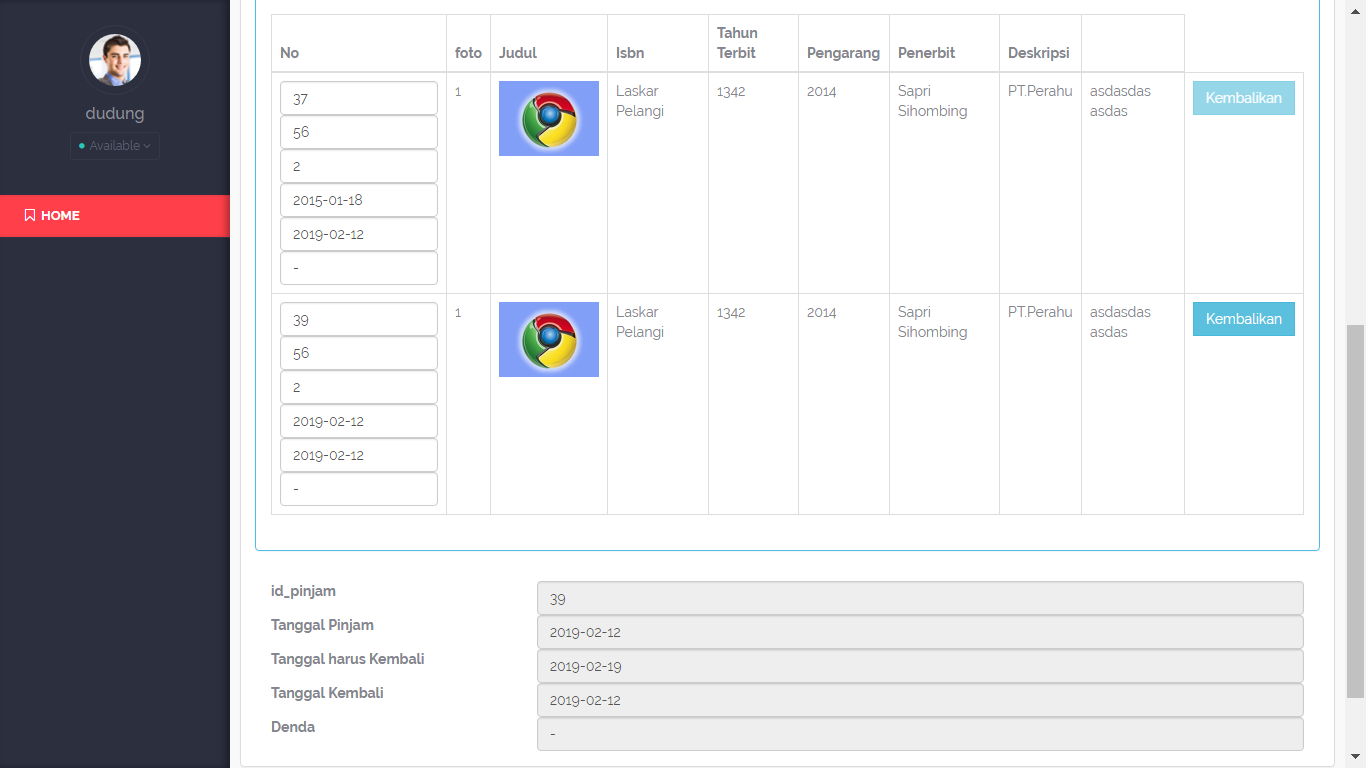
Task: Select the Tanggal Kembali field
Action: [919, 701]
